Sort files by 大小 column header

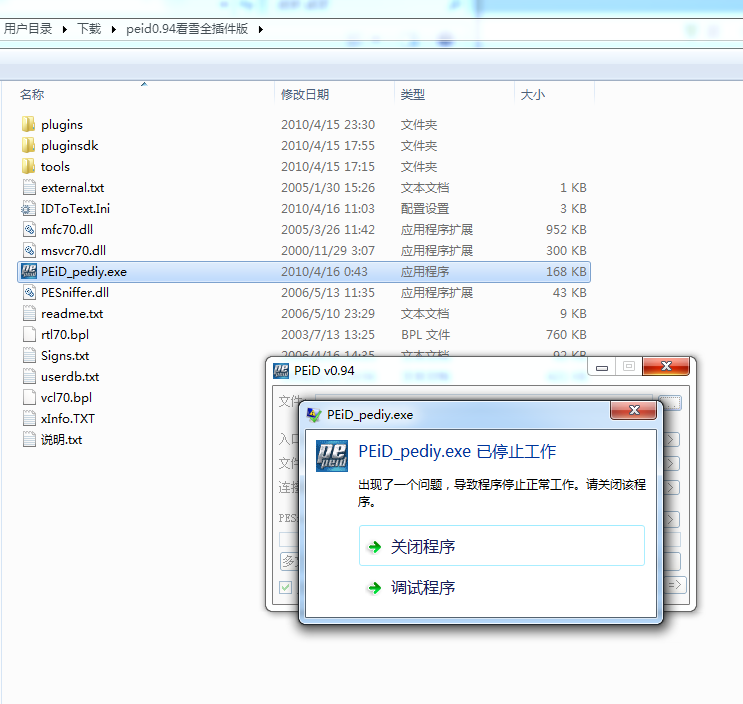point(533,94)
